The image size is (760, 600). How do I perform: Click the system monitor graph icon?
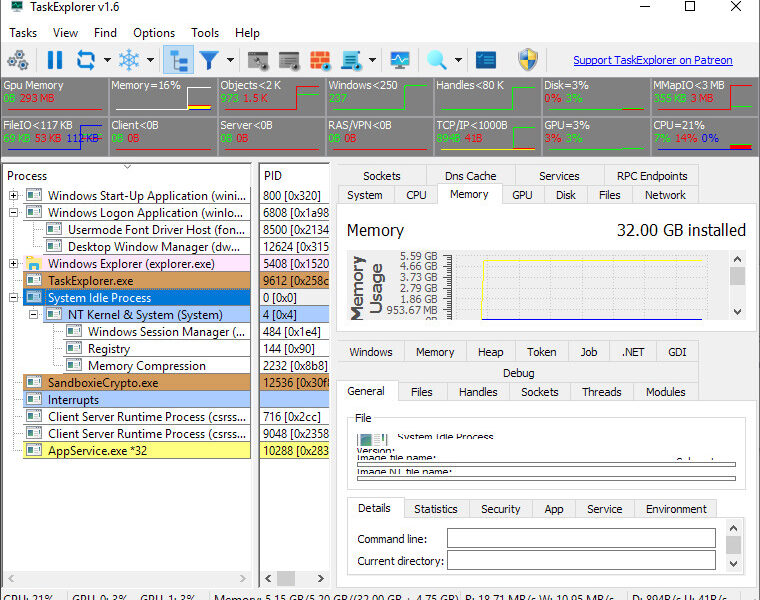399,60
